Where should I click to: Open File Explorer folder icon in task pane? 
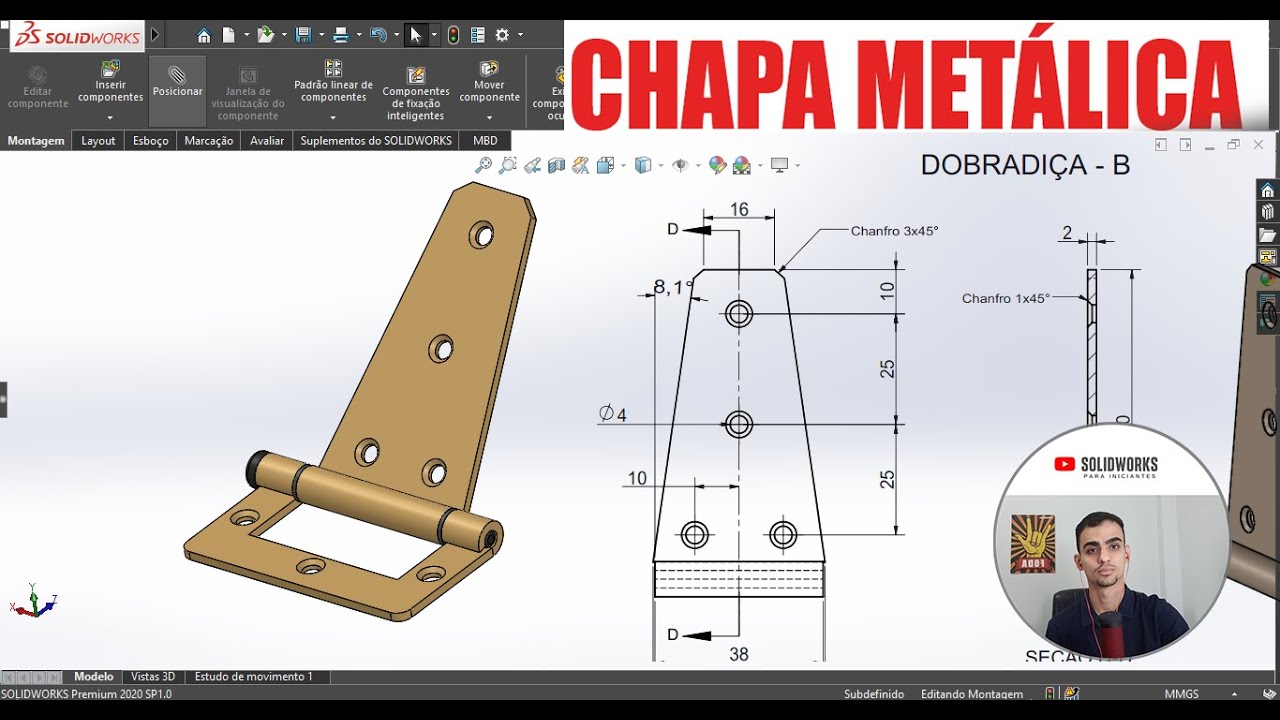tap(1268, 235)
